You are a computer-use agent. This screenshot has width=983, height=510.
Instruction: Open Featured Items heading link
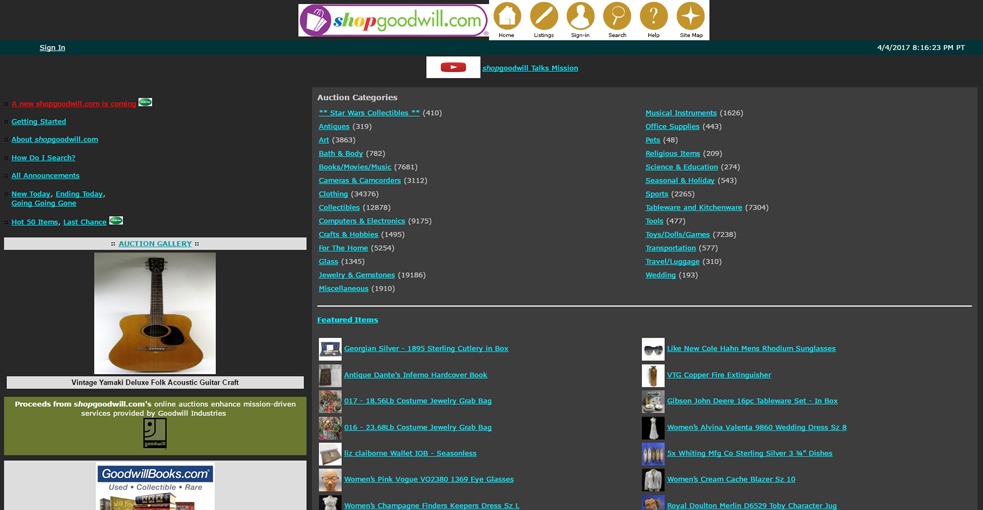(x=347, y=320)
